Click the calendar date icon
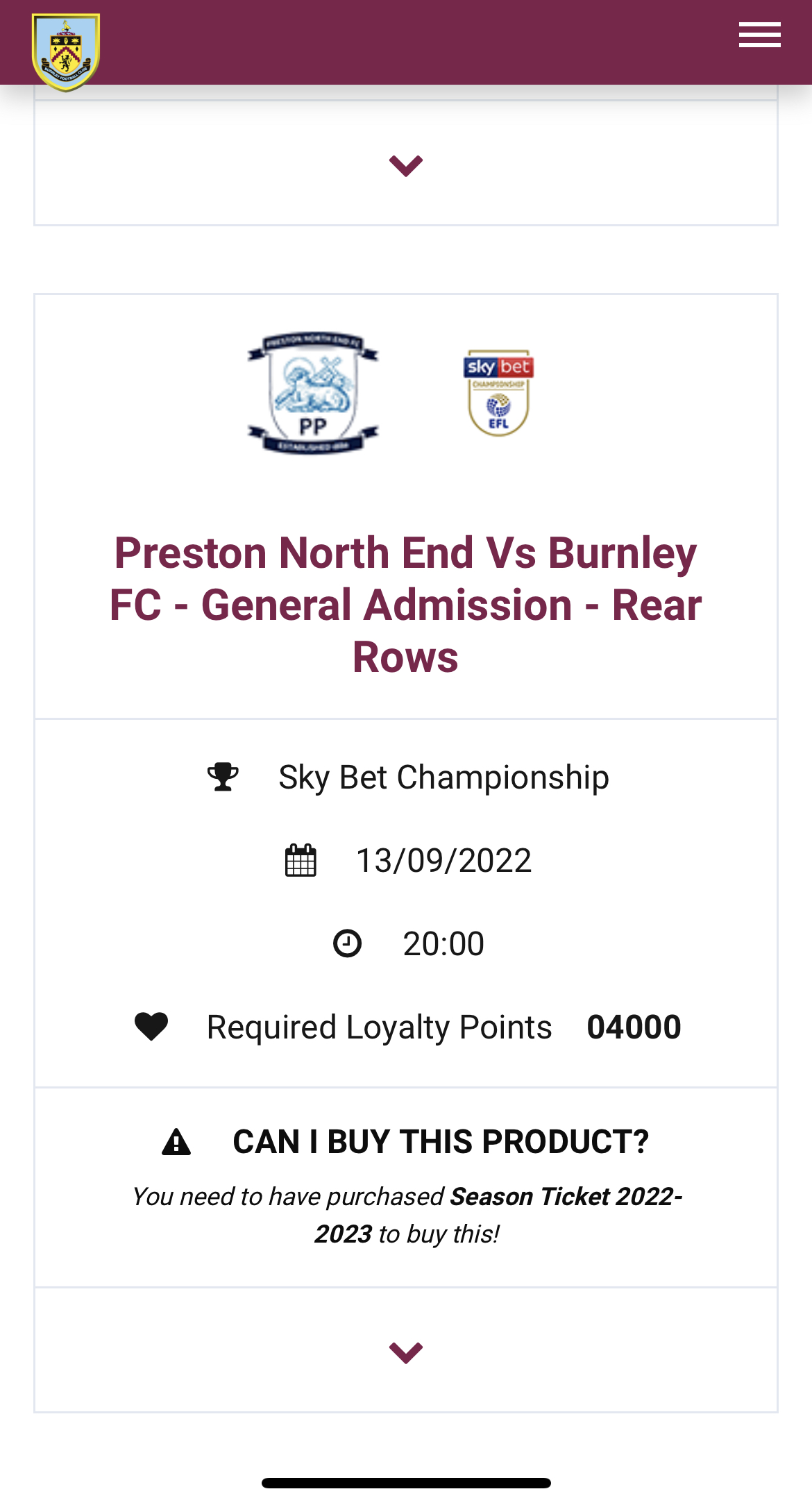 pos(301,861)
